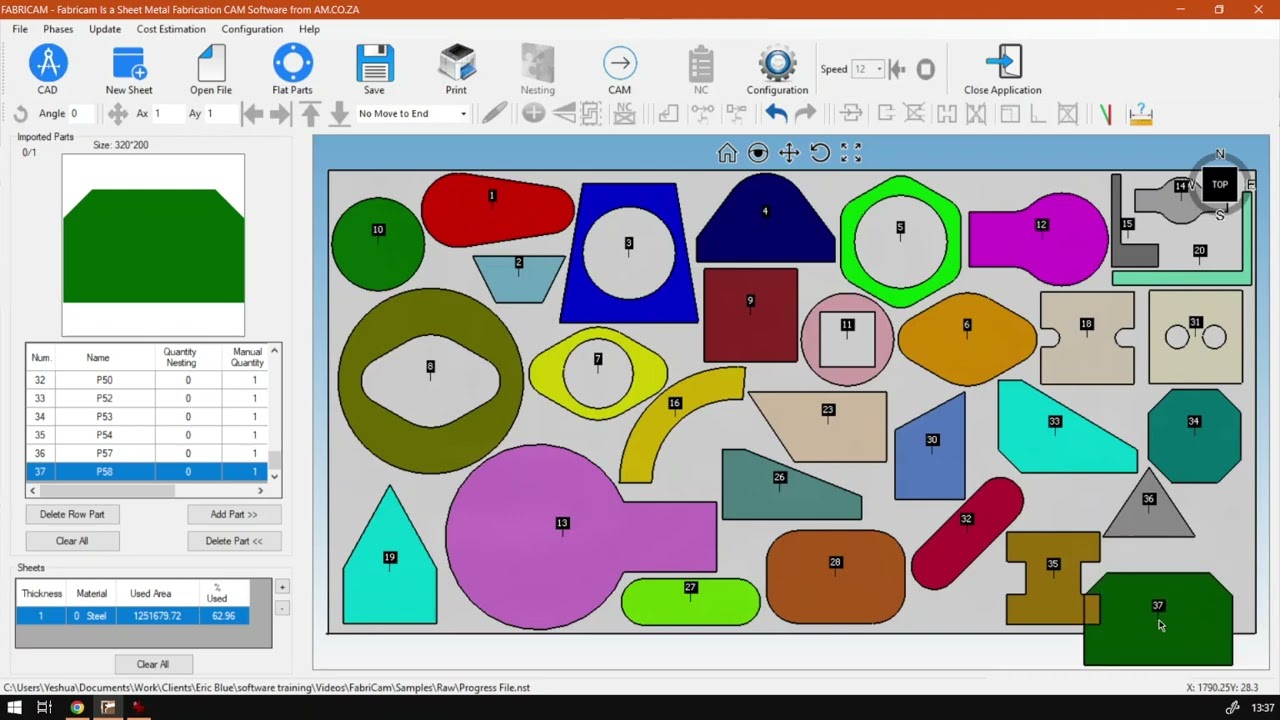Open the Windows Start menu
The height and width of the screenshot is (720, 1280).
[x=15, y=708]
